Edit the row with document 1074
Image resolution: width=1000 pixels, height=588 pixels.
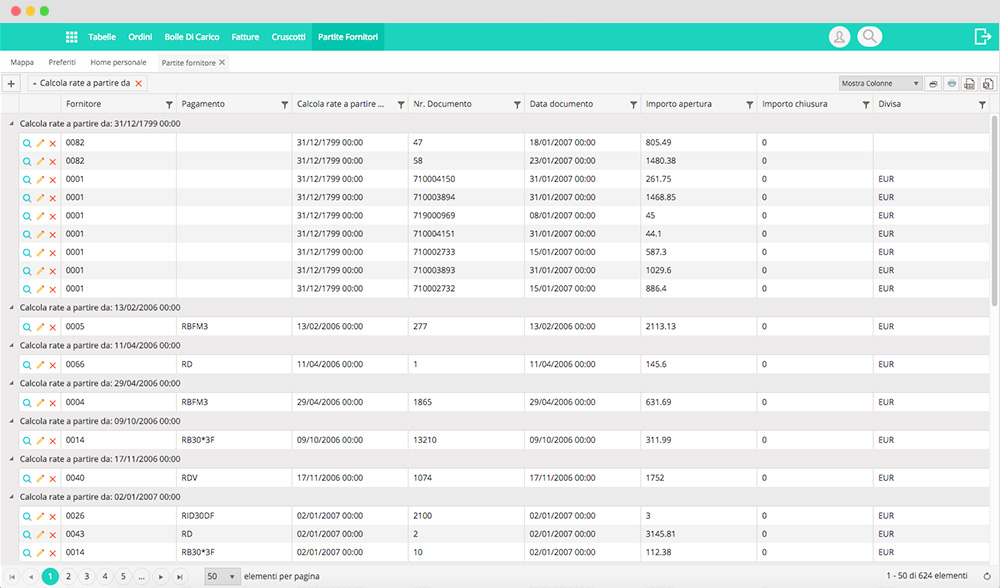(40, 478)
